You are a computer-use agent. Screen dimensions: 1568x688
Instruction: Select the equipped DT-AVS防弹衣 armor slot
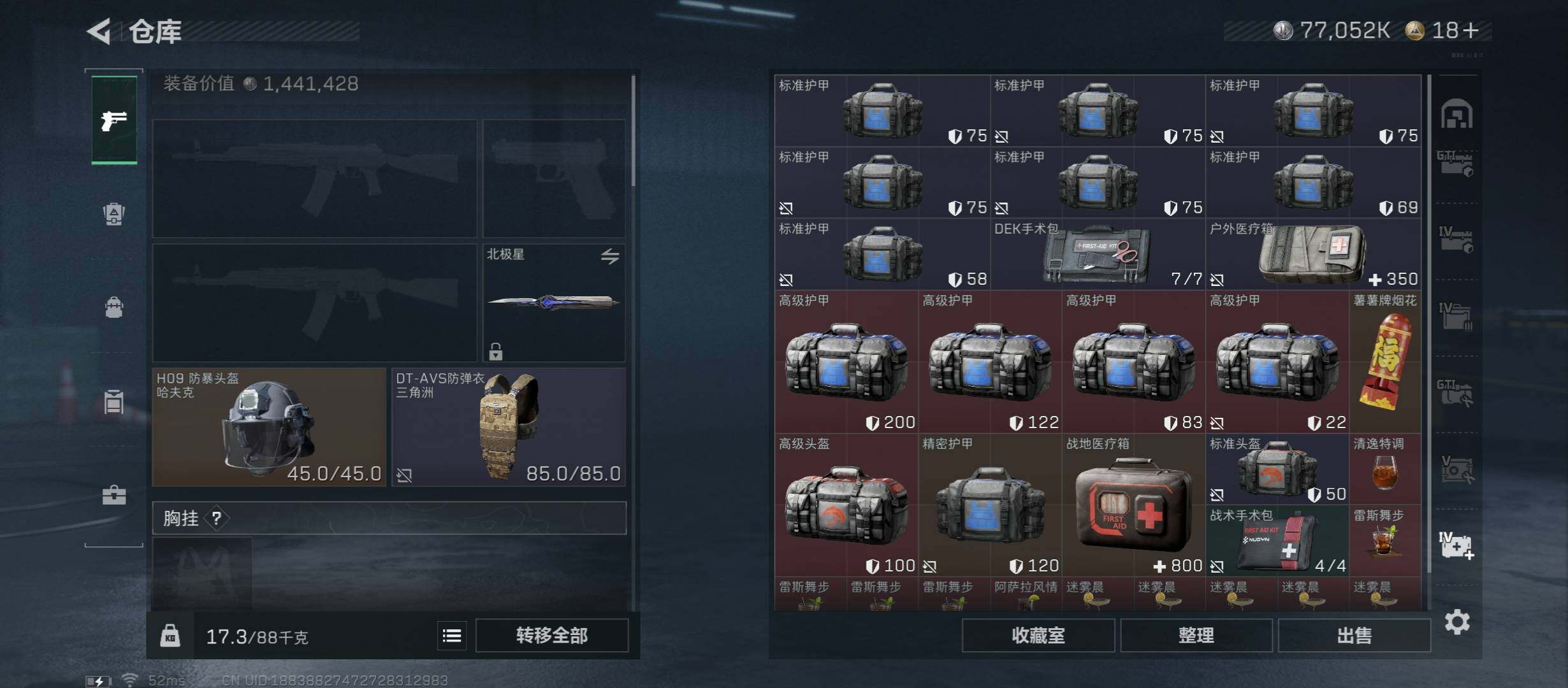point(509,427)
